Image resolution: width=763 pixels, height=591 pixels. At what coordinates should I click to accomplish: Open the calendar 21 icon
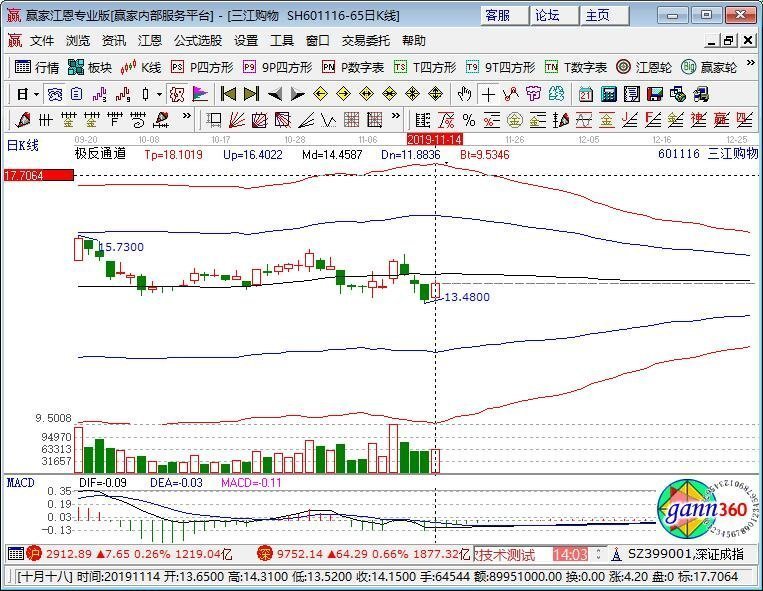click(x=586, y=94)
